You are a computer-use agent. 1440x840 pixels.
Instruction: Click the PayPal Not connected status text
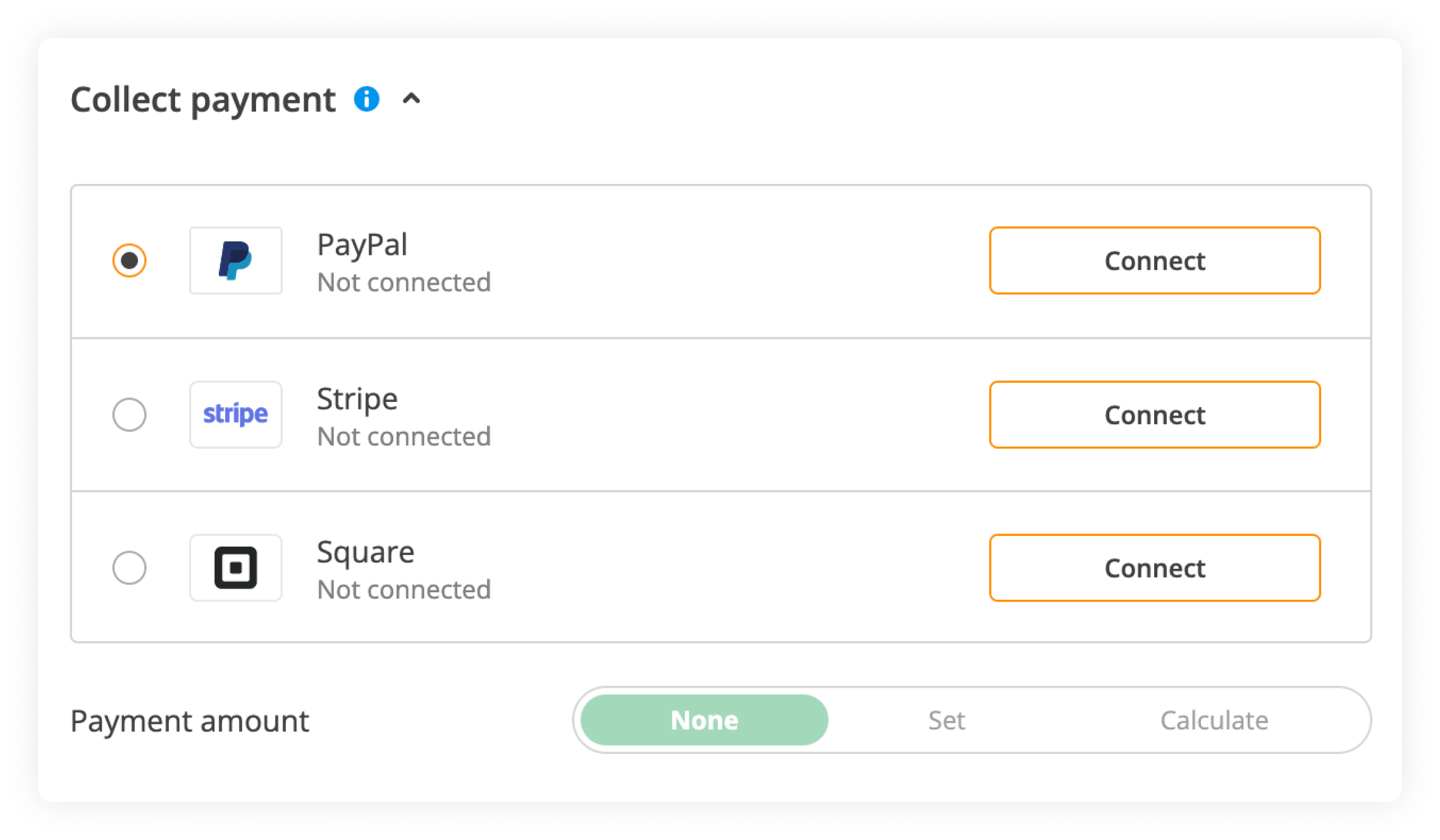(x=404, y=283)
